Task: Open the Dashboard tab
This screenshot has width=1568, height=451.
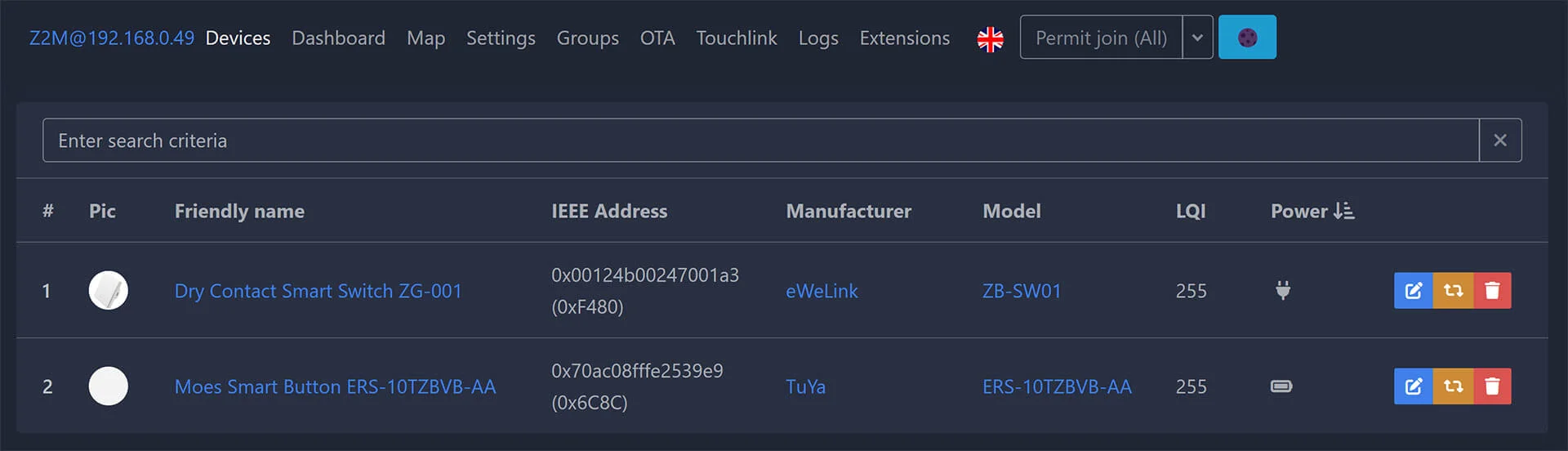Action: coord(338,38)
